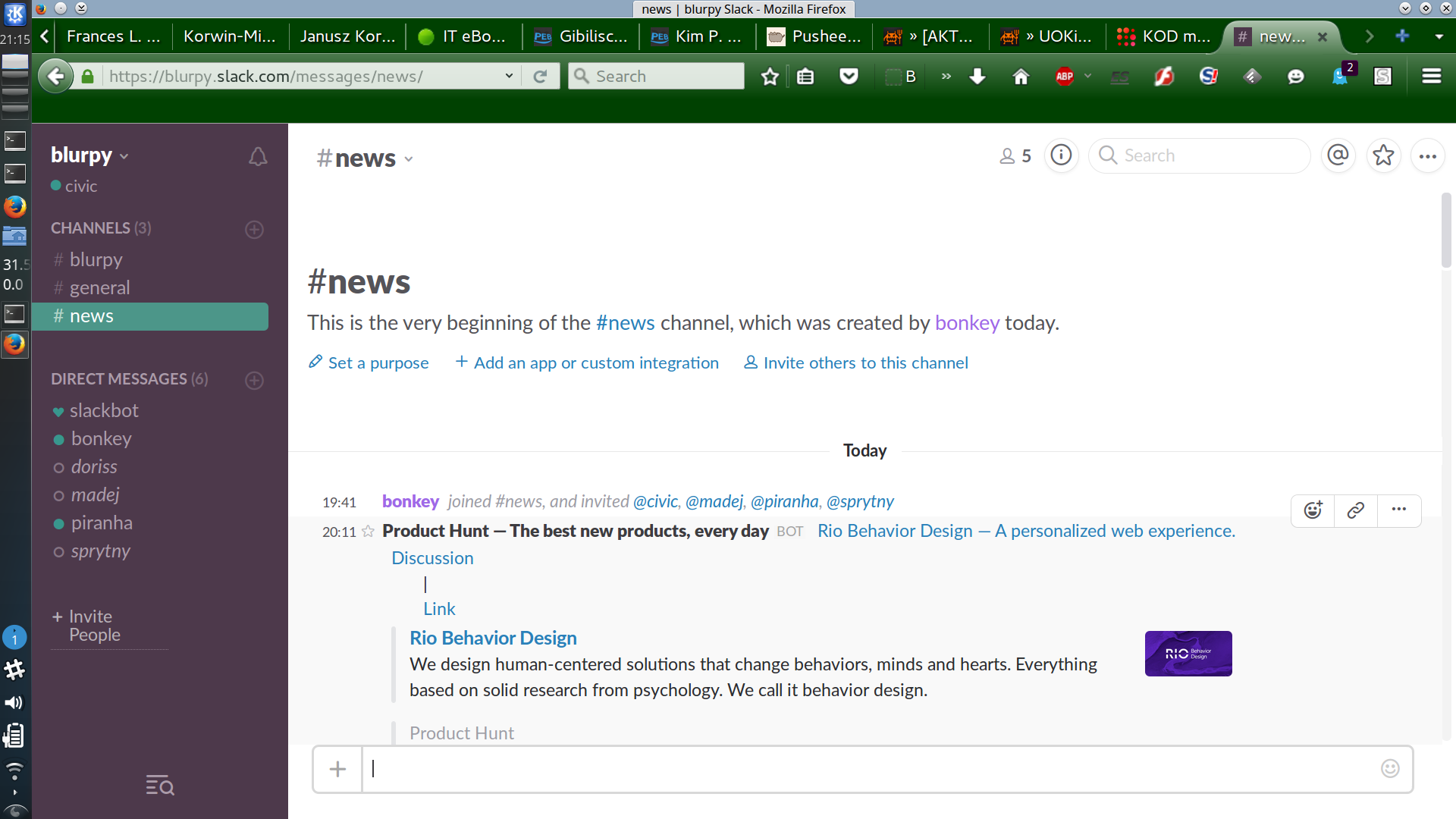Viewport: 1456px width, 819px height.
Task: Open network wifi panel icon
Action: click(x=14, y=770)
